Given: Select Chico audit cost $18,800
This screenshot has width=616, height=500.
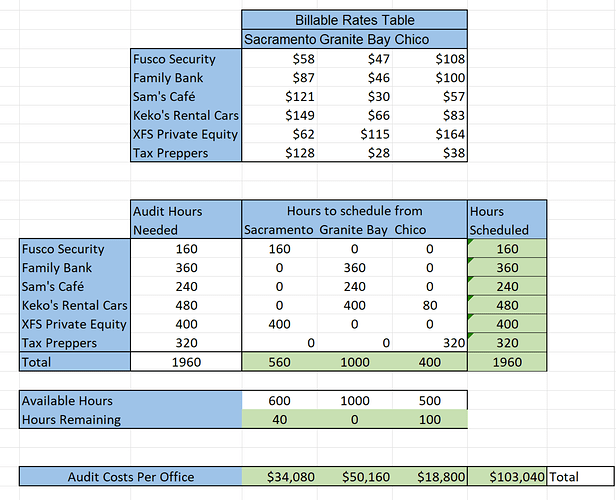Looking at the screenshot, I should (x=430, y=476).
